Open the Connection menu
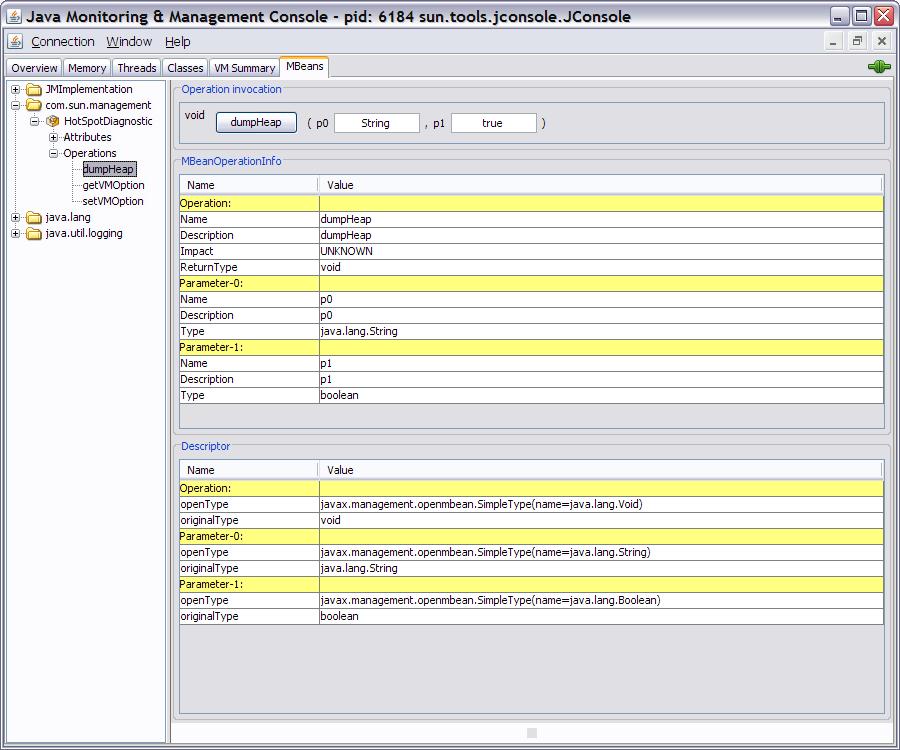 63,41
